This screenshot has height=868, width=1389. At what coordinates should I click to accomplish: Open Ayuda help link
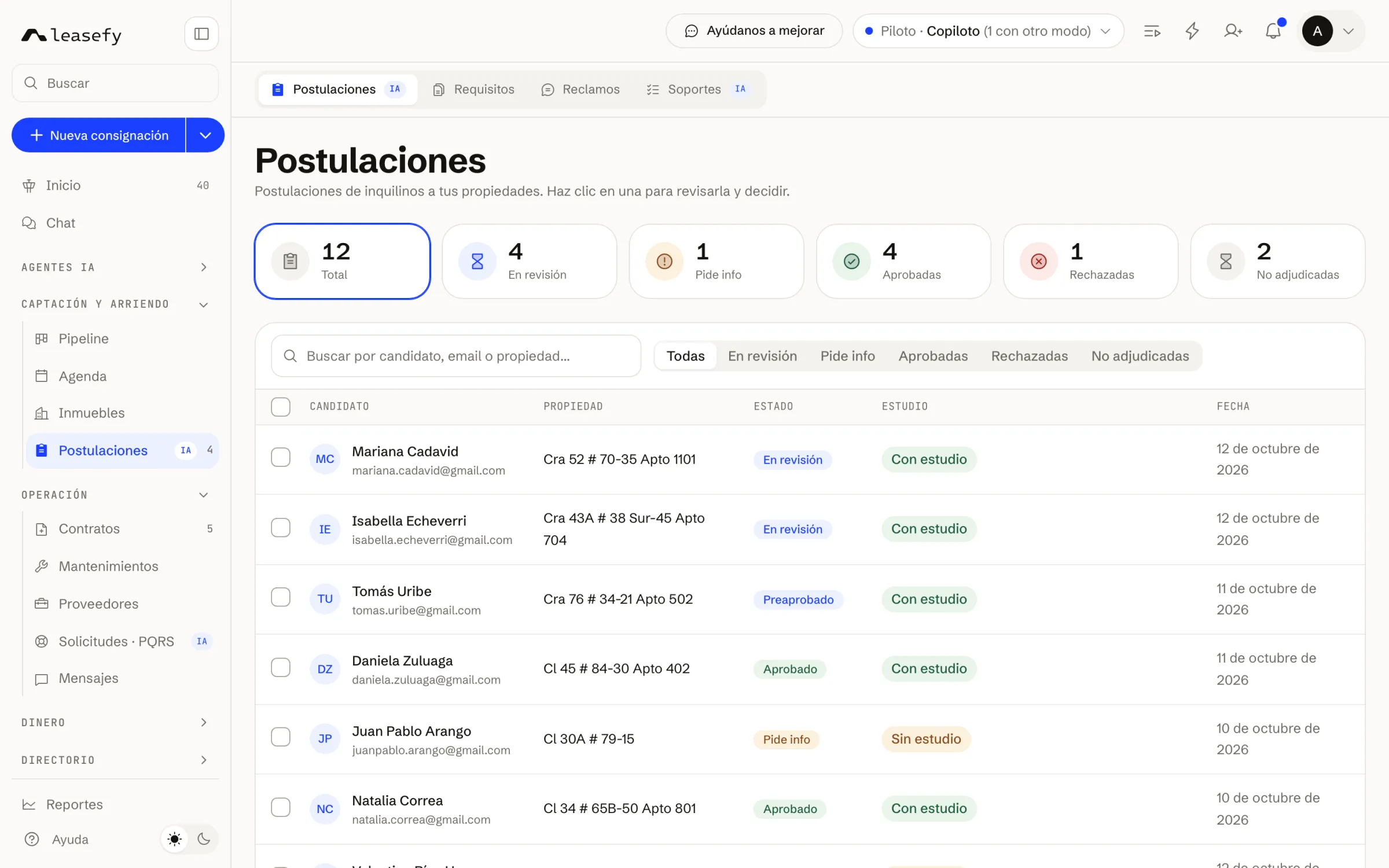point(56,839)
